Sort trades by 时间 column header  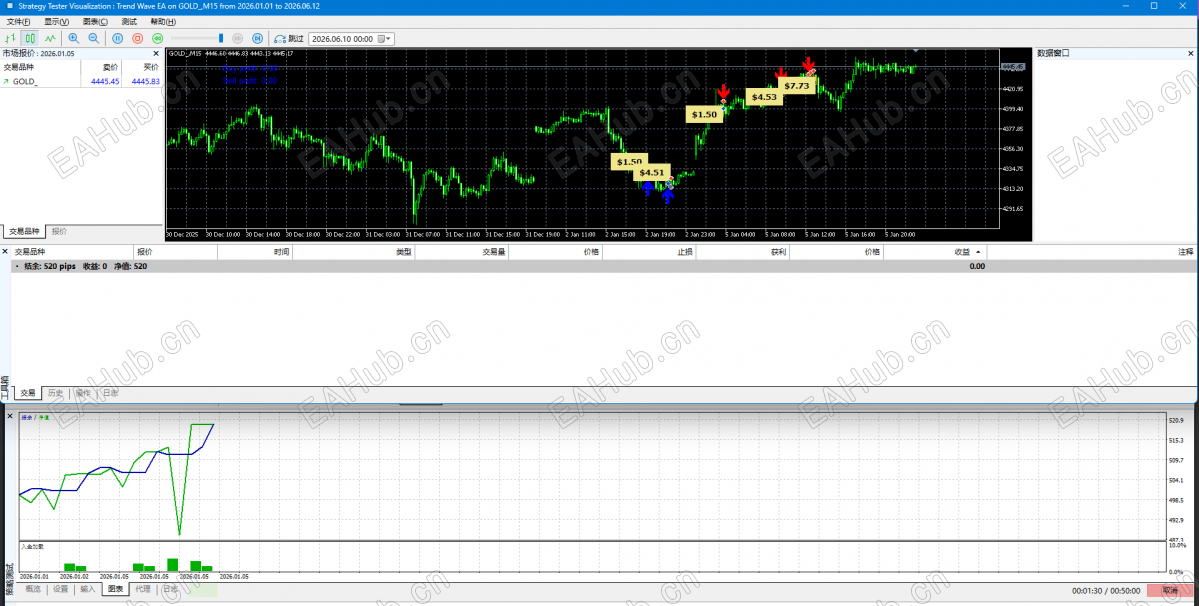(x=255, y=251)
